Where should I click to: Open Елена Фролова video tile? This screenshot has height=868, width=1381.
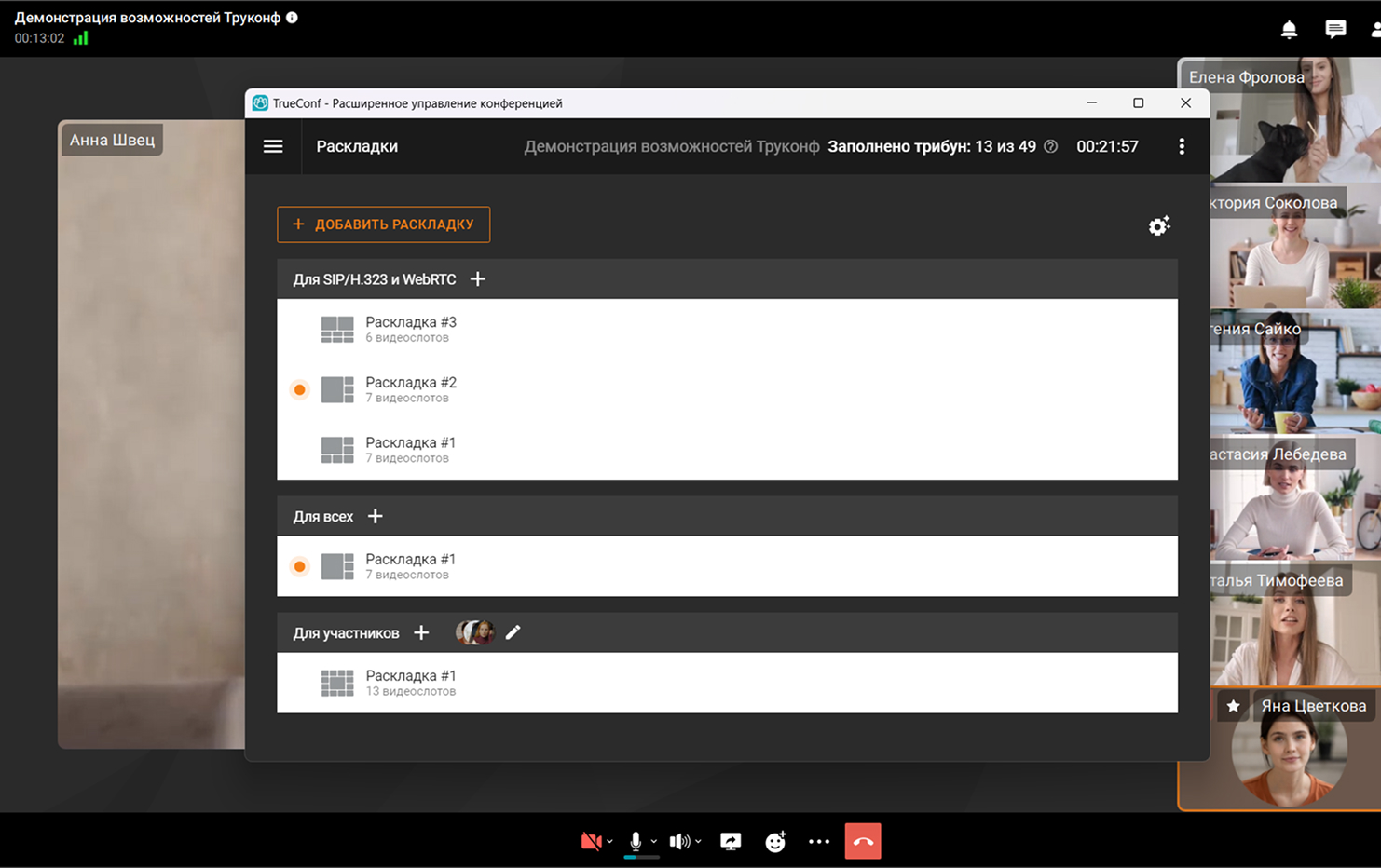[x=1295, y=120]
